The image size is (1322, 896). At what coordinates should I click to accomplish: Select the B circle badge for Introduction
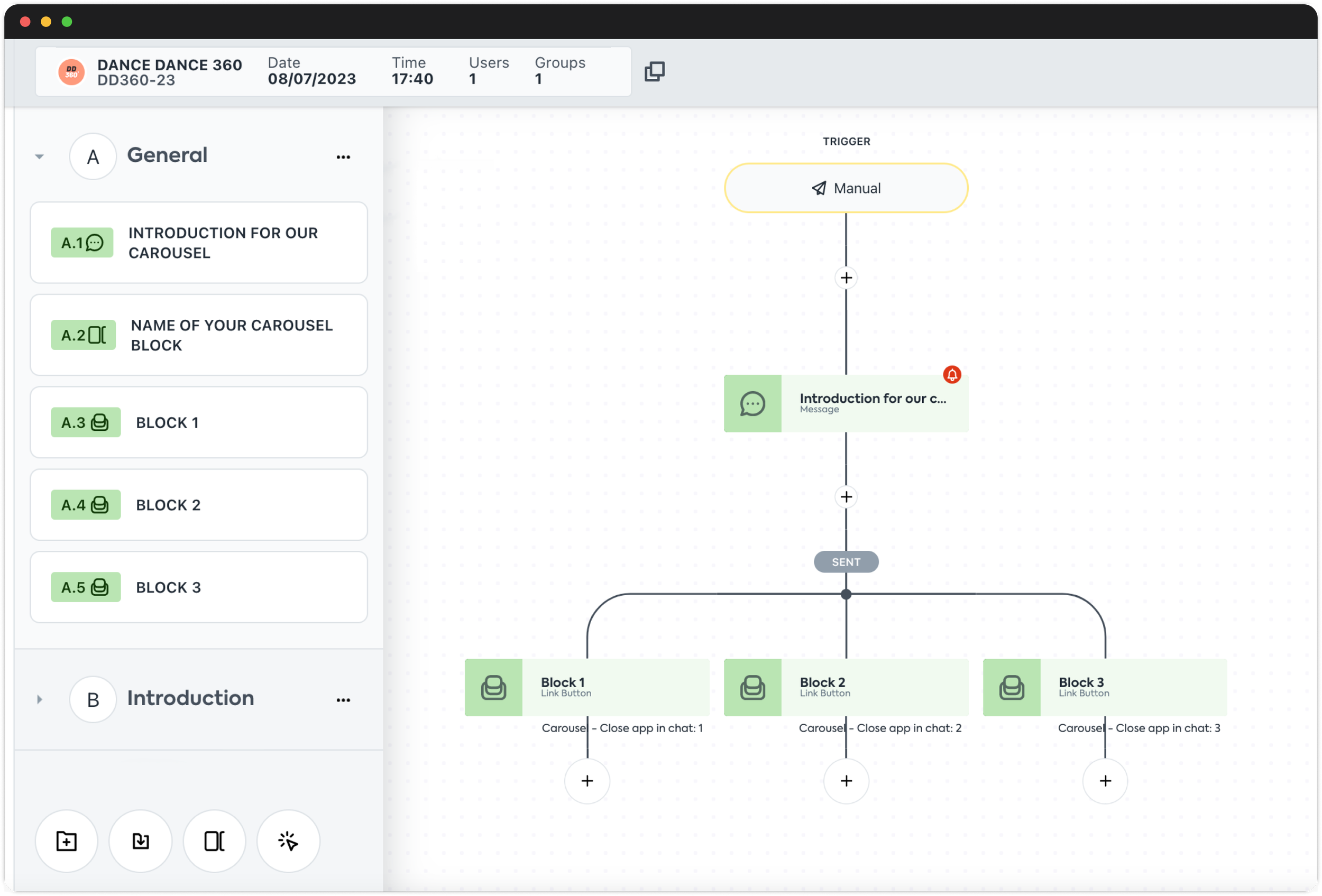93,699
